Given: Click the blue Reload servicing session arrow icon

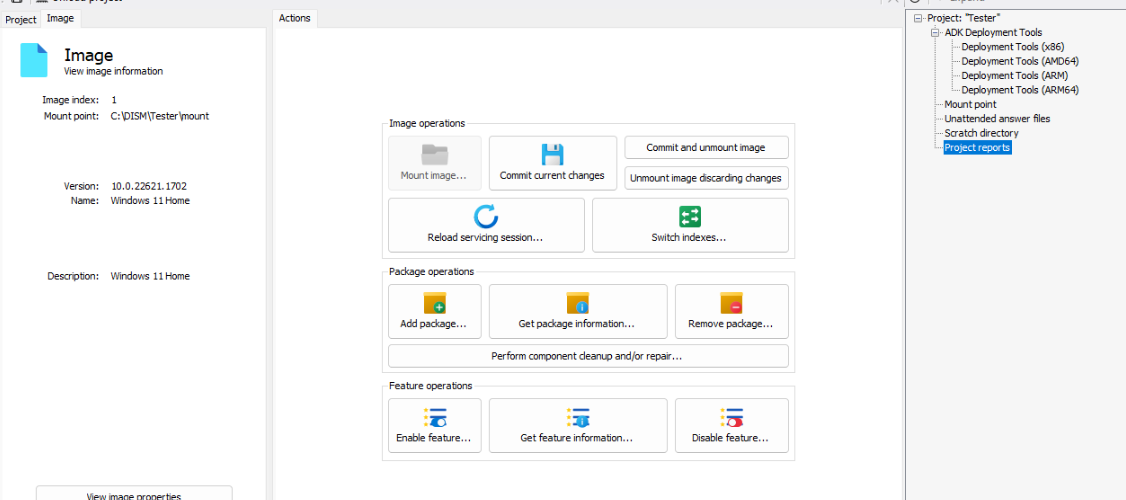Looking at the screenshot, I should click(486, 217).
